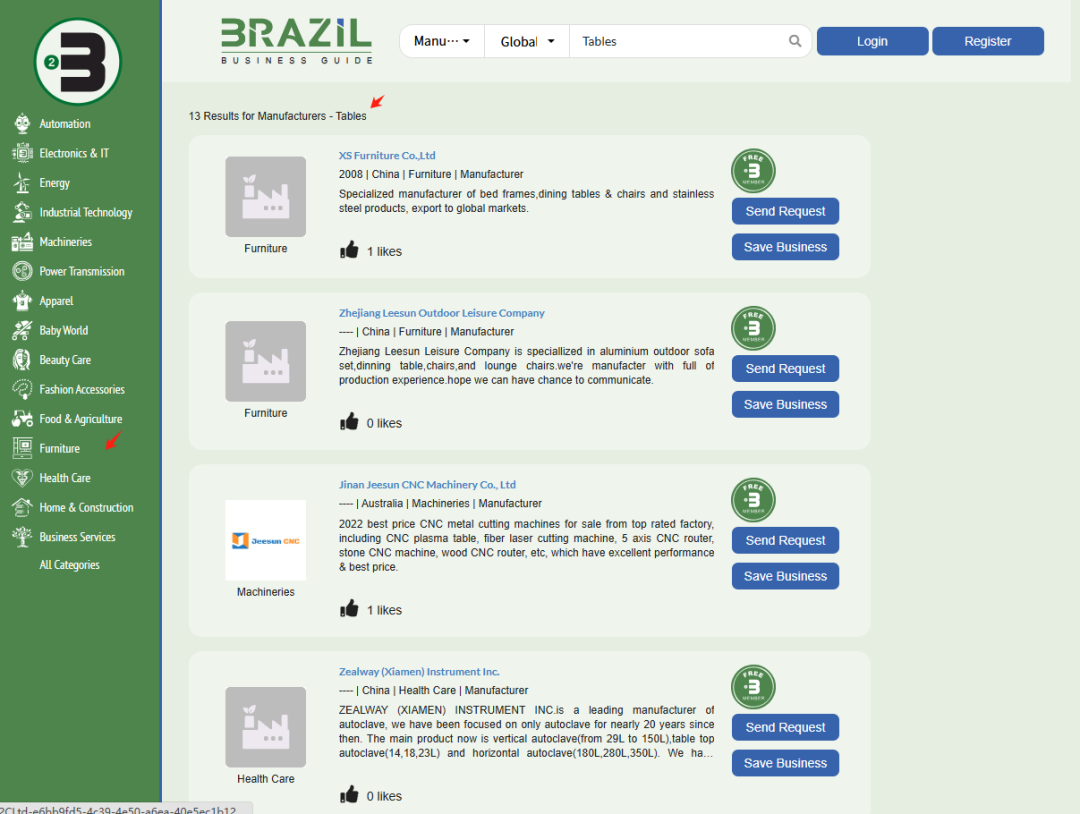This screenshot has width=1080, height=814.
Task: Select Health Care category label in sidebar
Action: [65, 478]
